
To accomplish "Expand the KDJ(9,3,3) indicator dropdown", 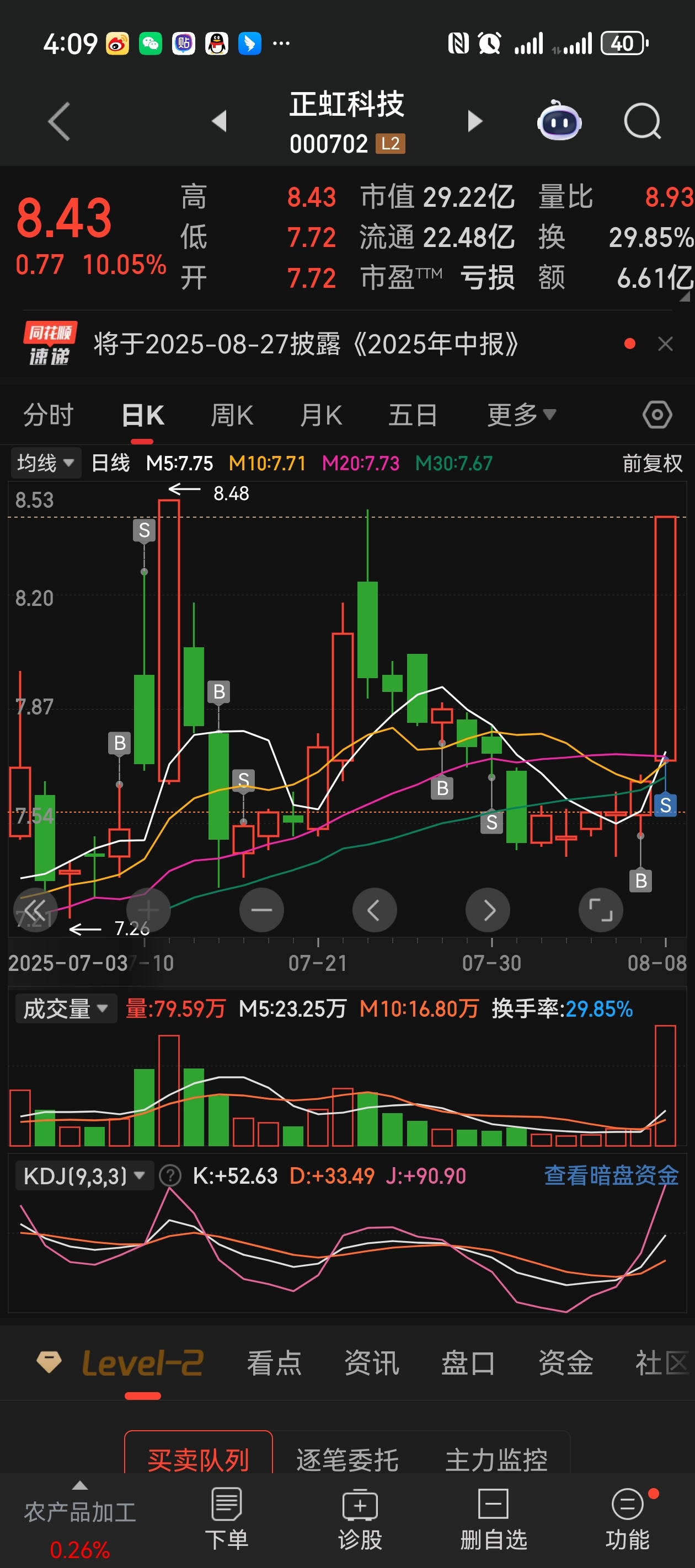I will [x=84, y=1175].
